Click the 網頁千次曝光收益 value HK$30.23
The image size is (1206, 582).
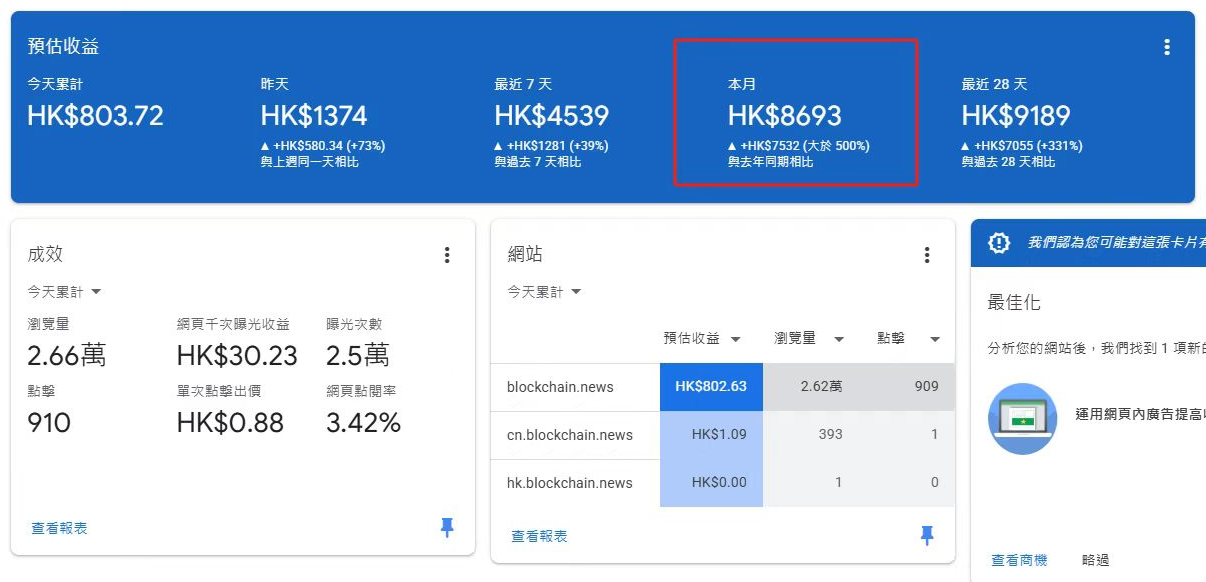point(237,355)
